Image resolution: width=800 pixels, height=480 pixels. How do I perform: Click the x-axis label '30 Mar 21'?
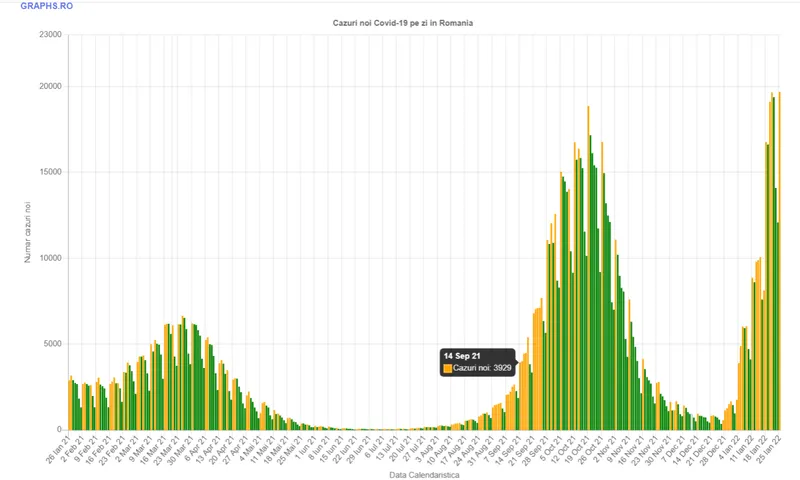coord(181,449)
